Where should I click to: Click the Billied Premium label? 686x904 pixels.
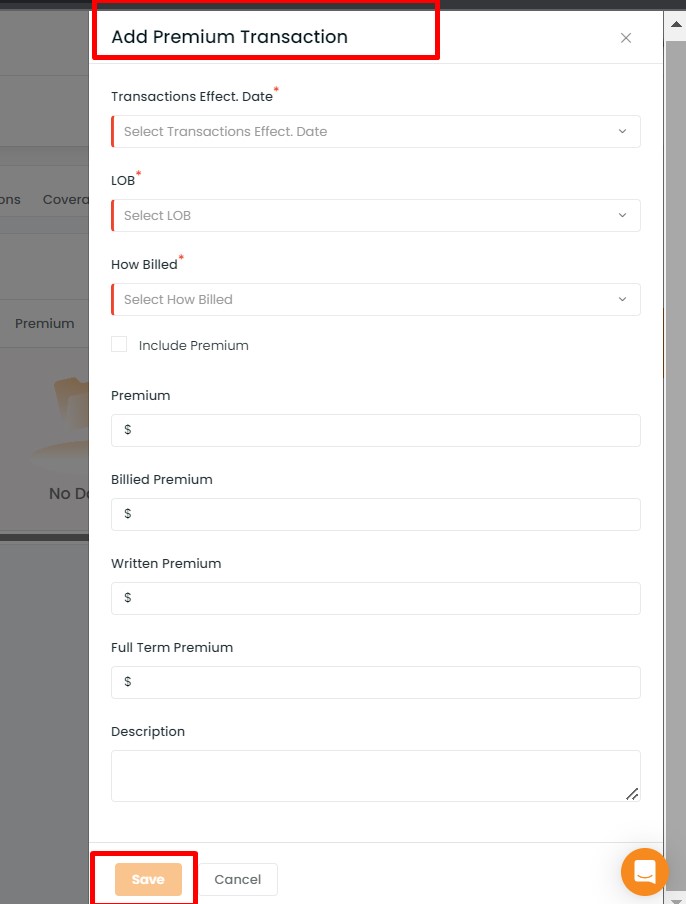162,480
